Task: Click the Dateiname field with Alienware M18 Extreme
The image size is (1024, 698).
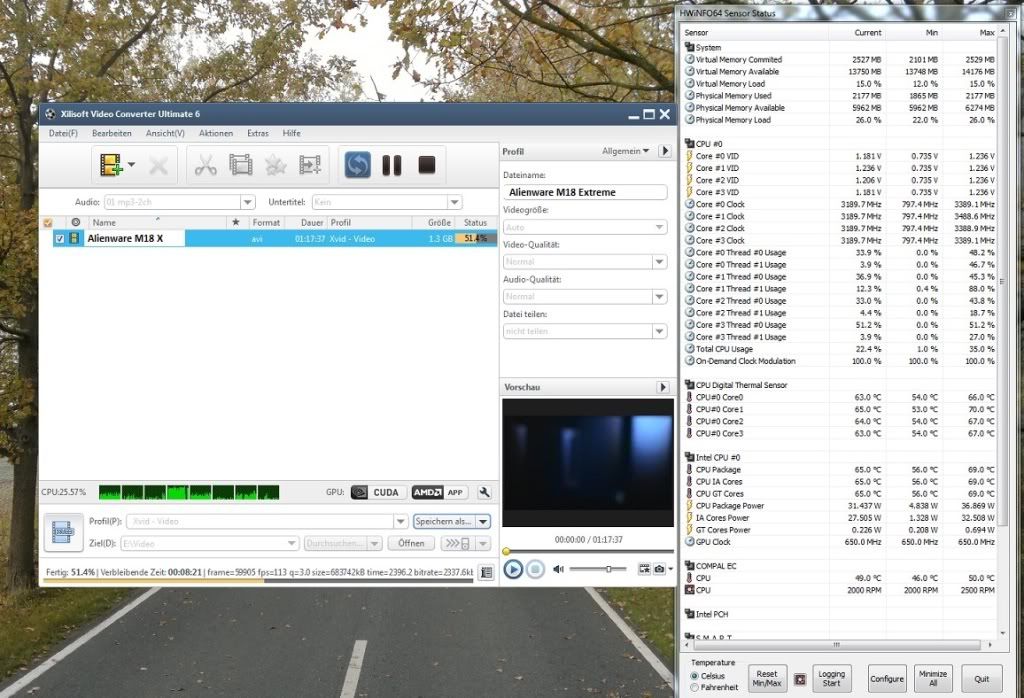Action: pos(585,192)
